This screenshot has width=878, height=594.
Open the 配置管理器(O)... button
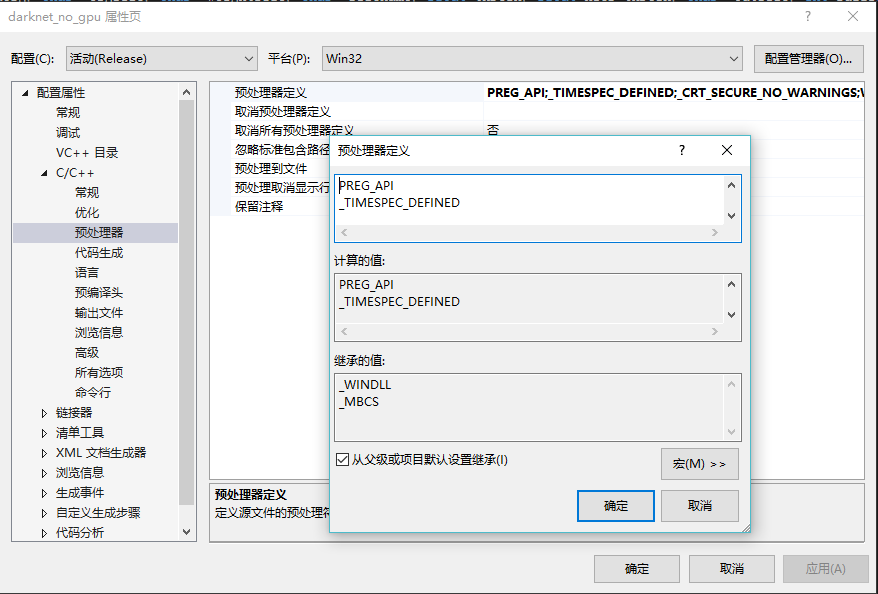click(x=808, y=59)
